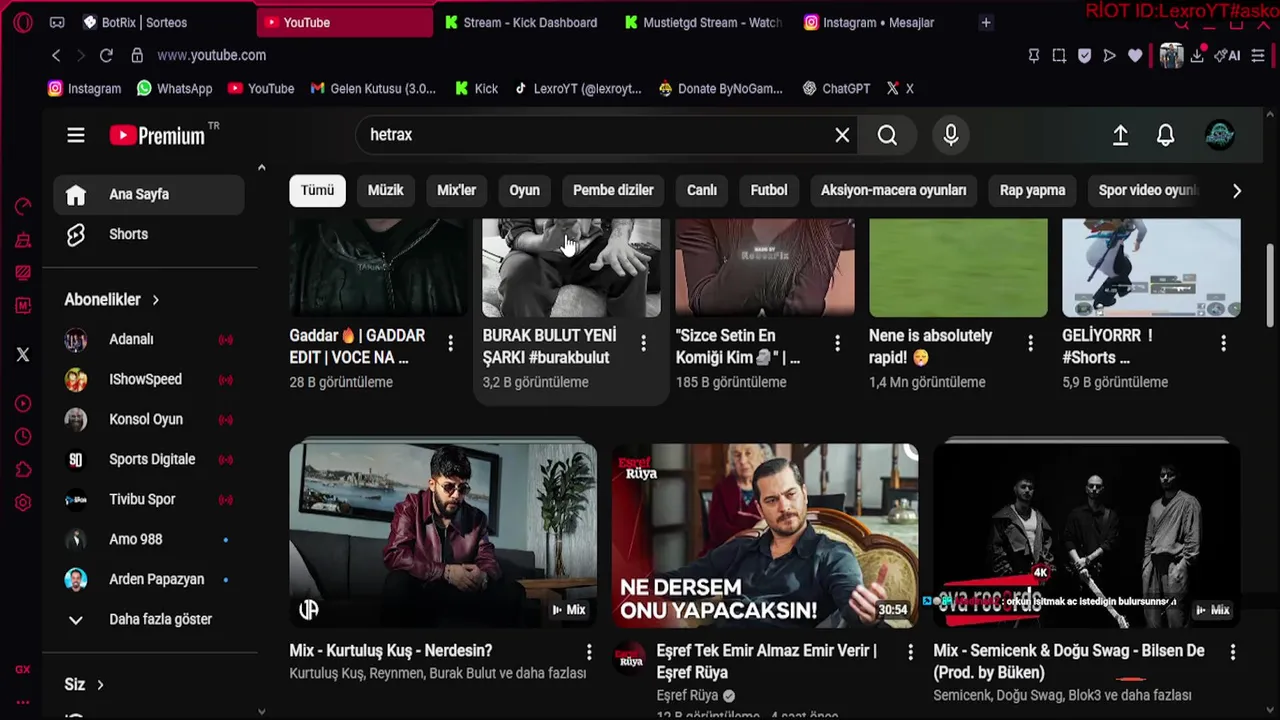Open a new browser tab plus button
1280x720 pixels.
pyautogui.click(x=986, y=22)
